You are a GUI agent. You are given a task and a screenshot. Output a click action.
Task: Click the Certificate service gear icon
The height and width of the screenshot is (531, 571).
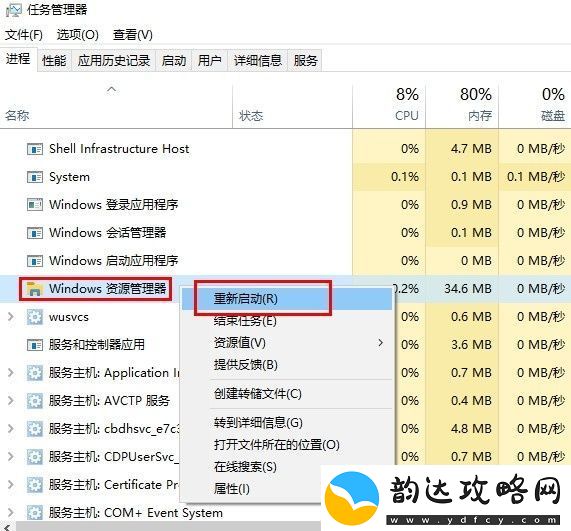click(35, 485)
